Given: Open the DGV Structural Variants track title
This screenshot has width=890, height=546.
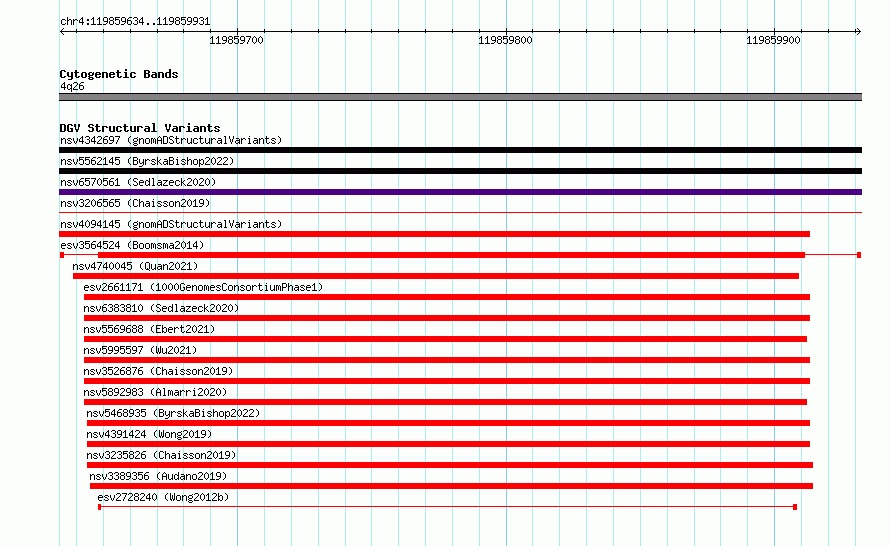Looking at the screenshot, I should click(x=140, y=128).
